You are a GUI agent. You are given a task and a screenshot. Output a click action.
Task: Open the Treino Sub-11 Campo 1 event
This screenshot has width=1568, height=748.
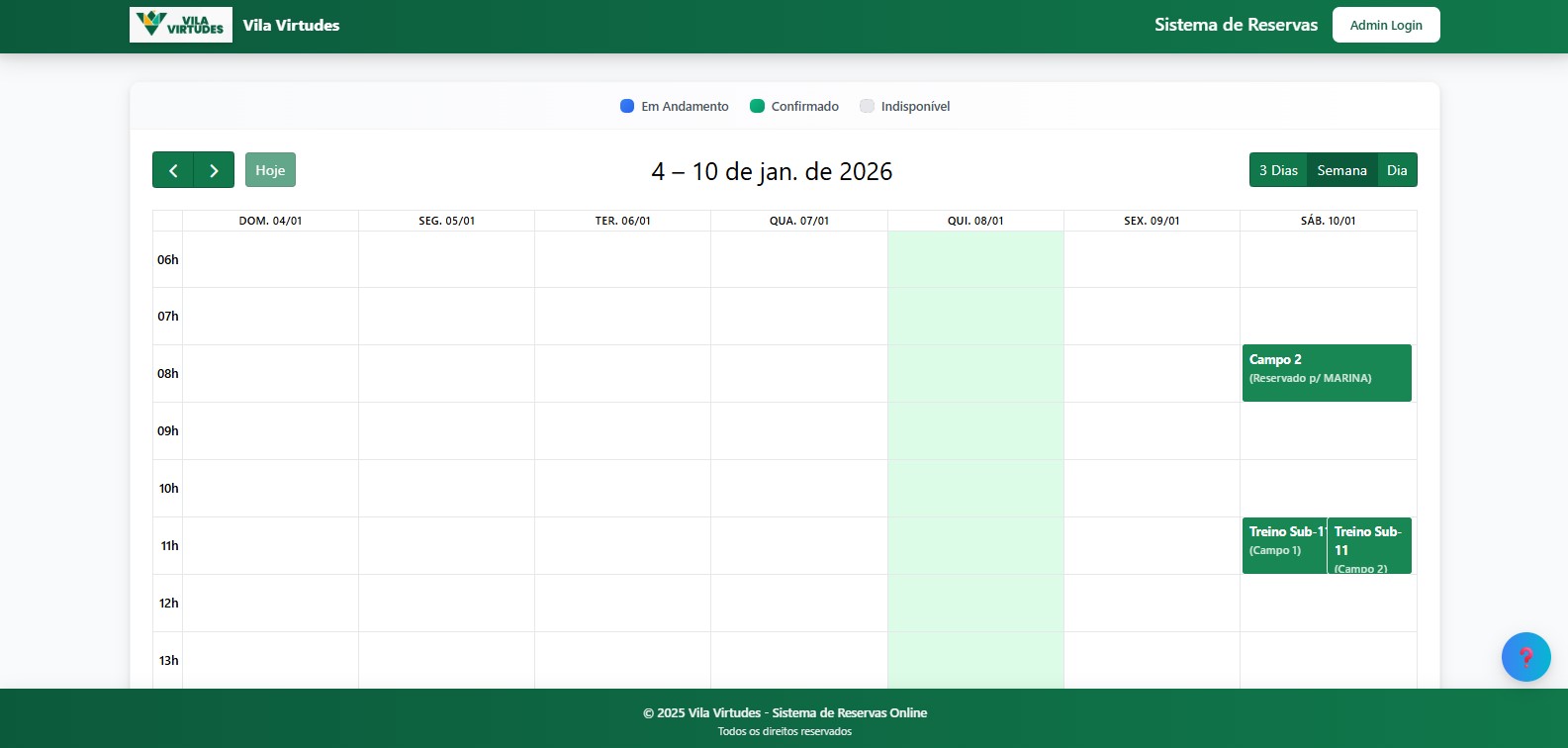1283,545
